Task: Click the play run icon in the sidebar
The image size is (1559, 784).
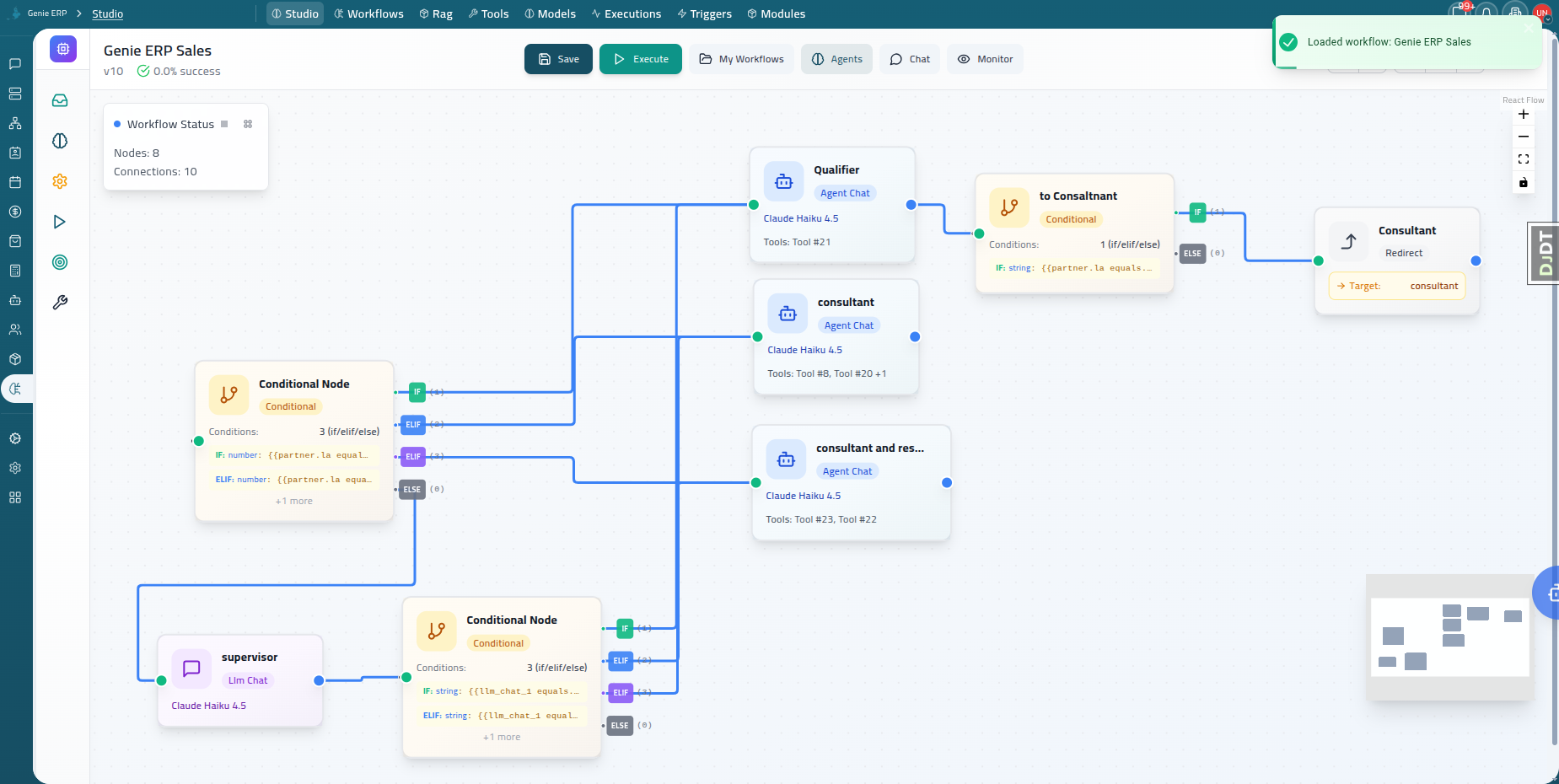Action: point(60,221)
